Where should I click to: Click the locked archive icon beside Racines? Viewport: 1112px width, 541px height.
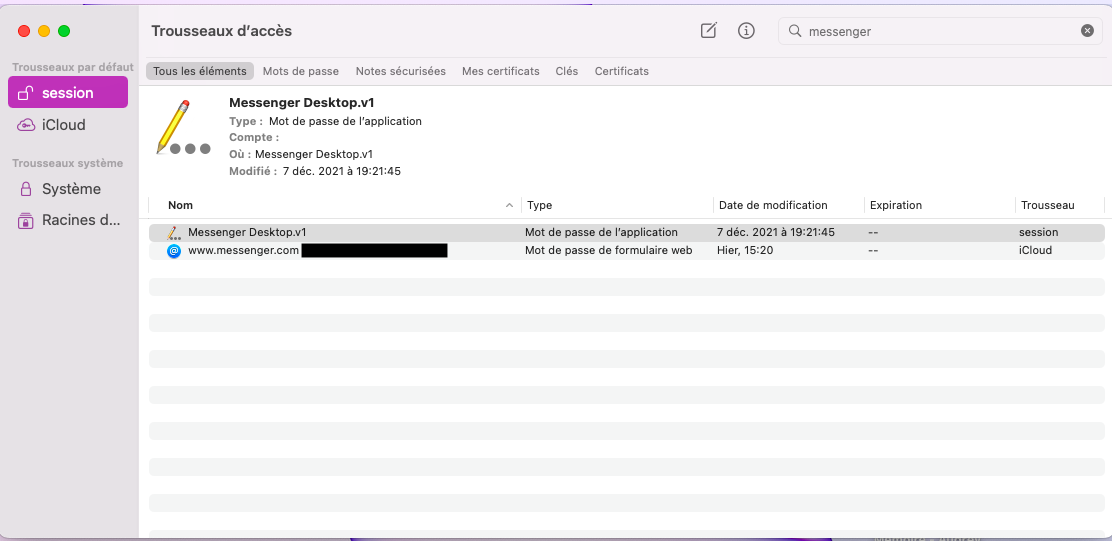(x=26, y=221)
